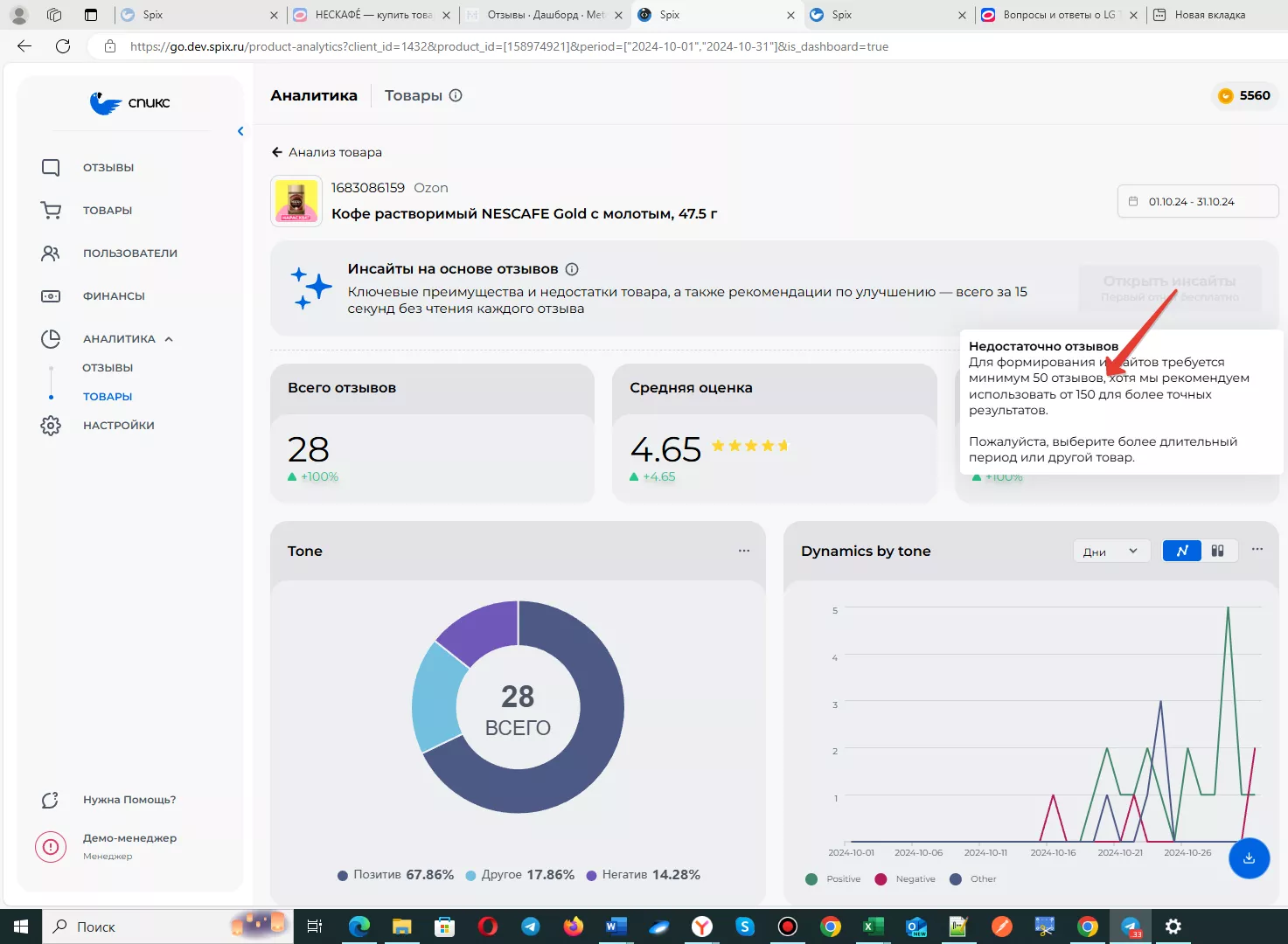Click the blue download button
Image resolution: width=1288 pixels, height=944 pixels.
pos(1249,857)
